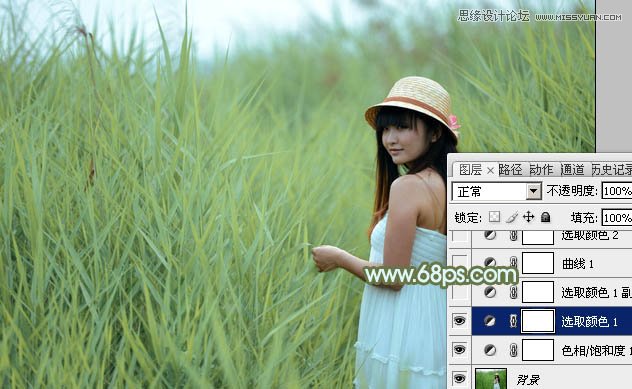Select the 选取颜色 1 layer name
The height and width of the screenshot is (389, 632).
coord(590,322)
